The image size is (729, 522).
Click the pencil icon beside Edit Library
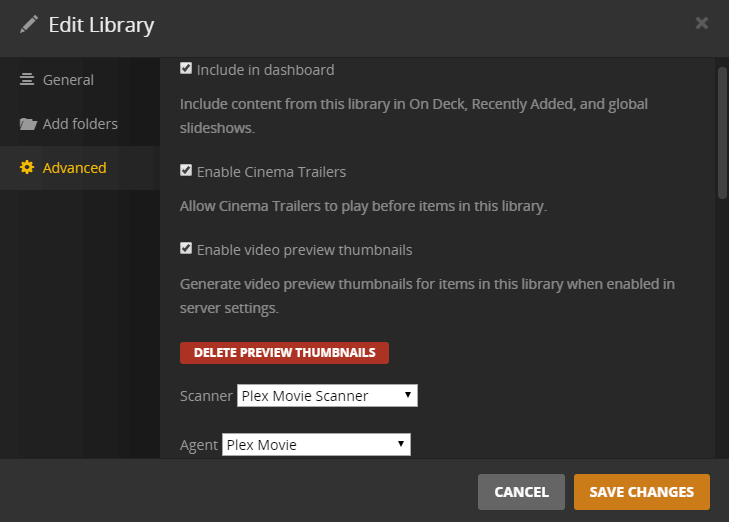29,24
